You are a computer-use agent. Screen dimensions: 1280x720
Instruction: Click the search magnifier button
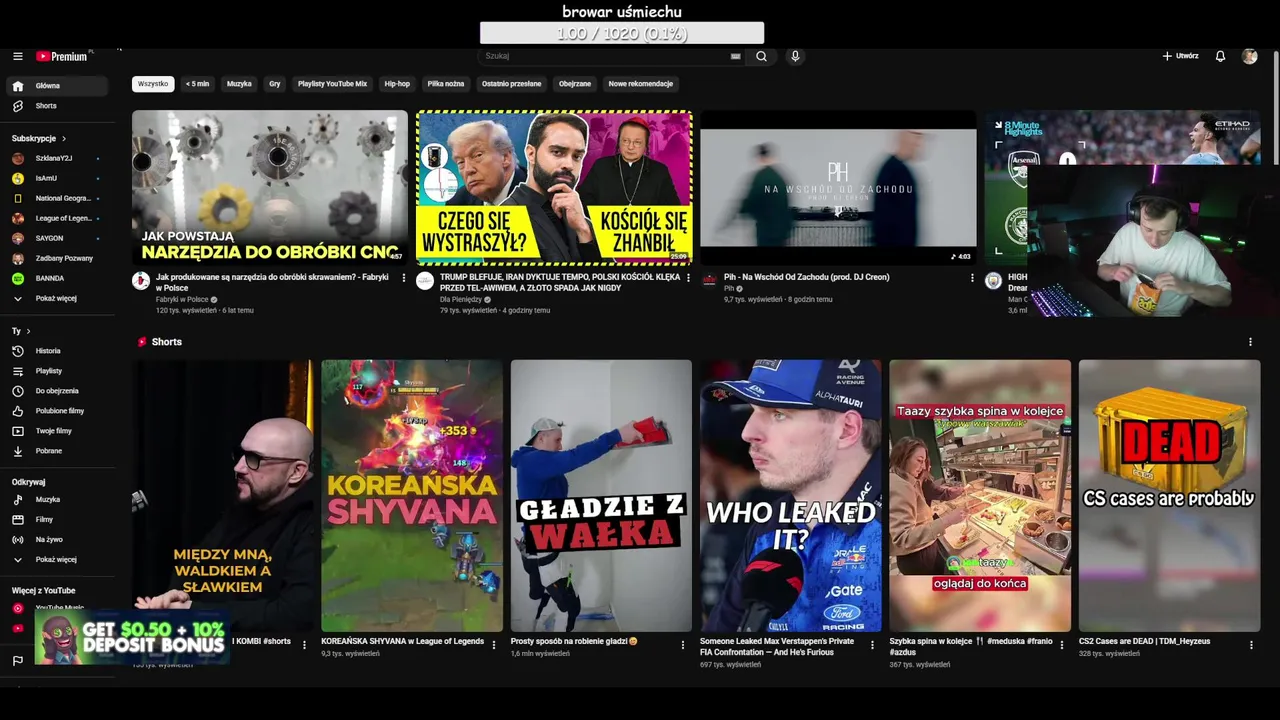tap(761, 56)
